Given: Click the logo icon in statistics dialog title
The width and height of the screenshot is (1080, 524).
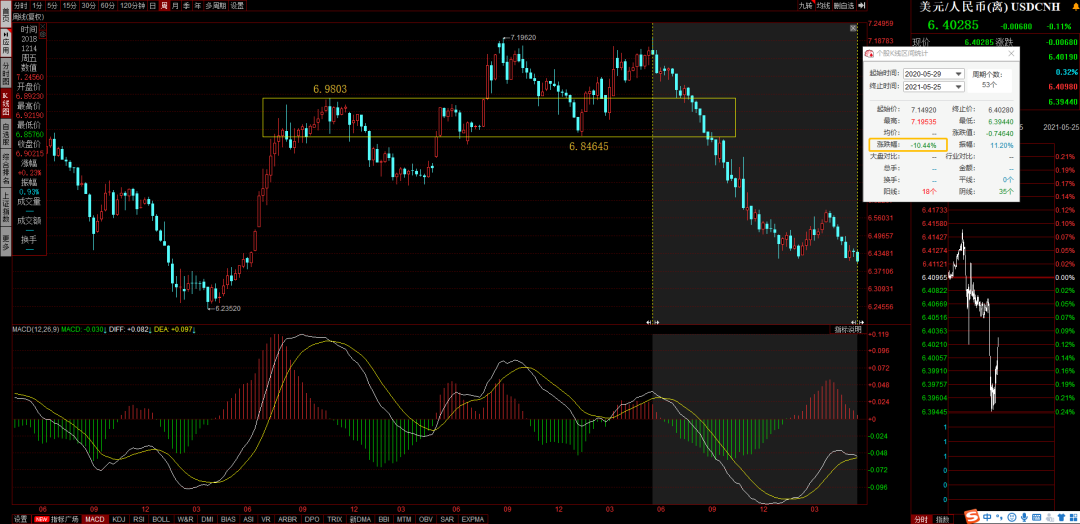Looking at the screenshot, I should [x=870, y=53].
